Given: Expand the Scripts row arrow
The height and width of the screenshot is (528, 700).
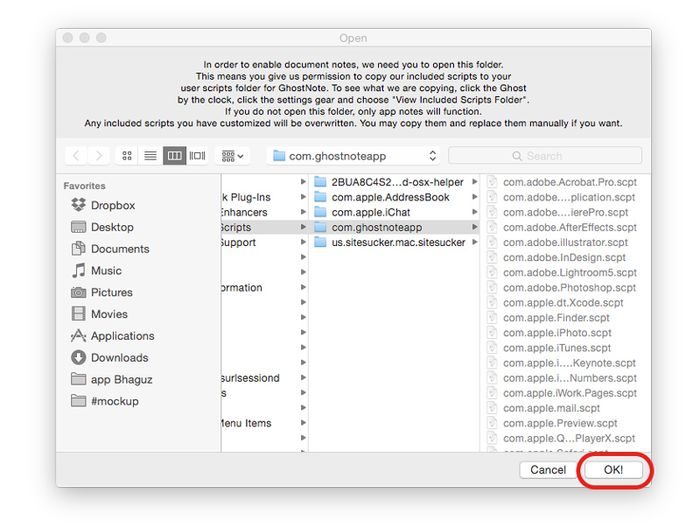Looking at the screenshot, I should 303,227.
